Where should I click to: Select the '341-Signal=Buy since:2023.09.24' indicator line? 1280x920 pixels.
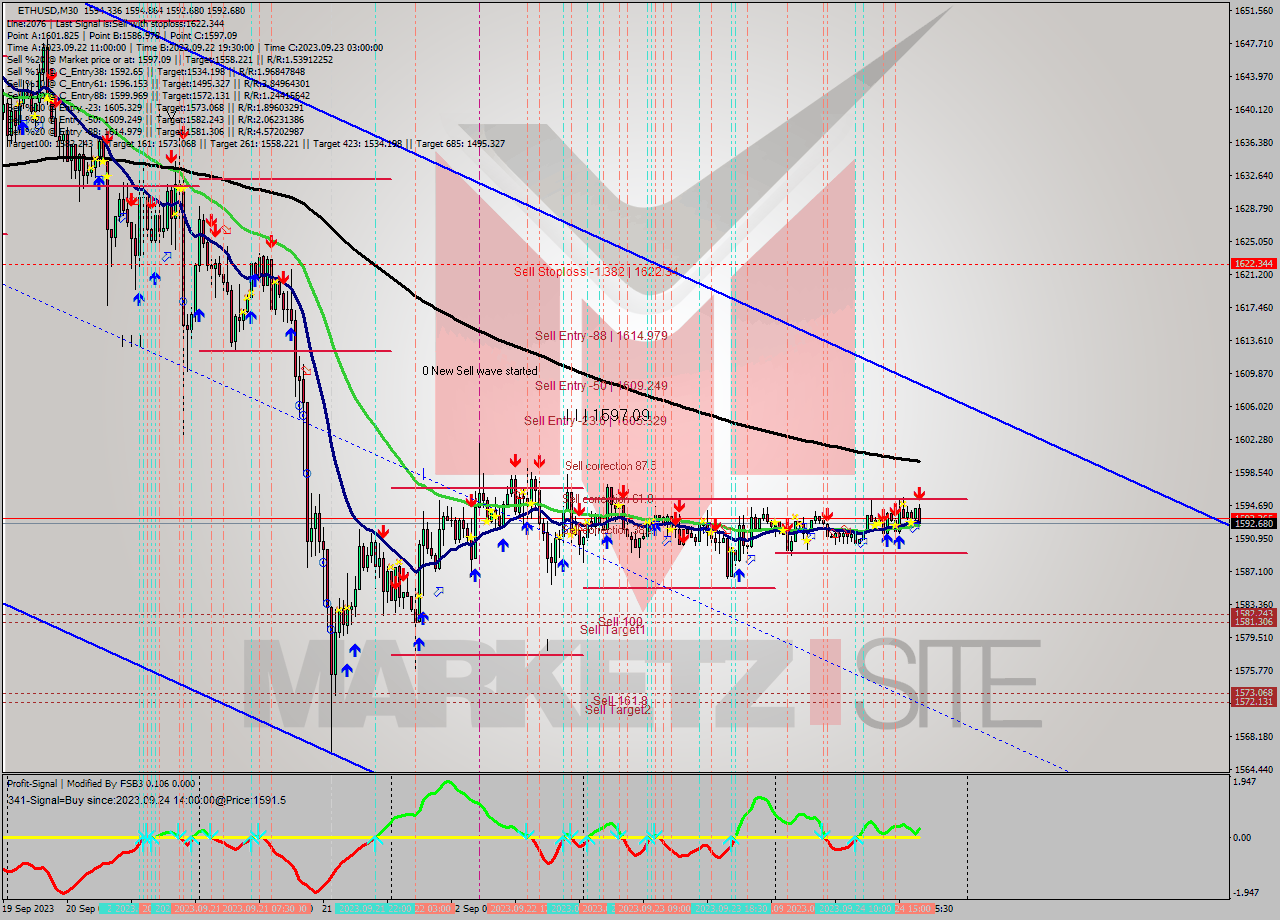[x=145, y=800]
